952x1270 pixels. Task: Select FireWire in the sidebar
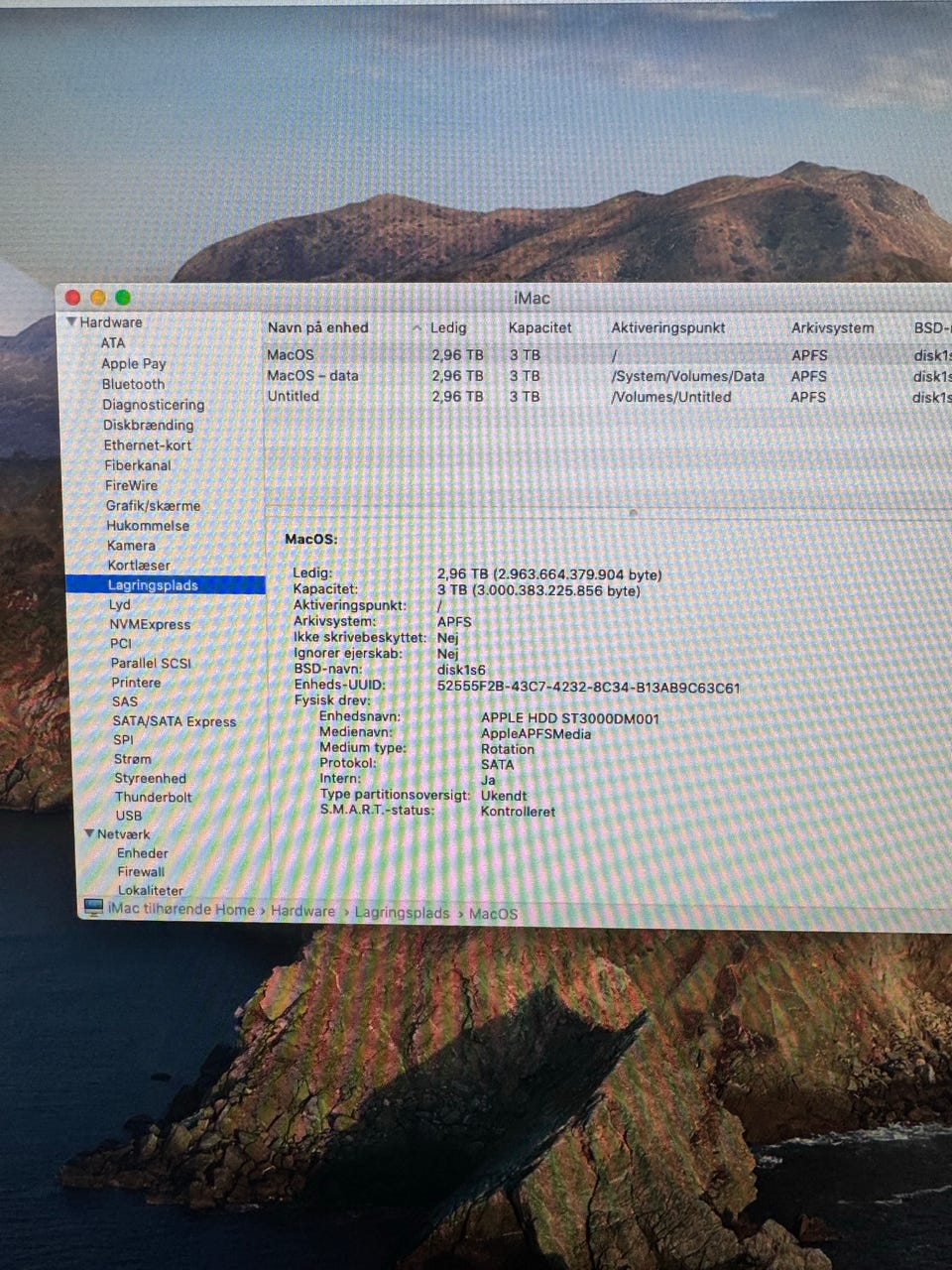pos(131,485)
